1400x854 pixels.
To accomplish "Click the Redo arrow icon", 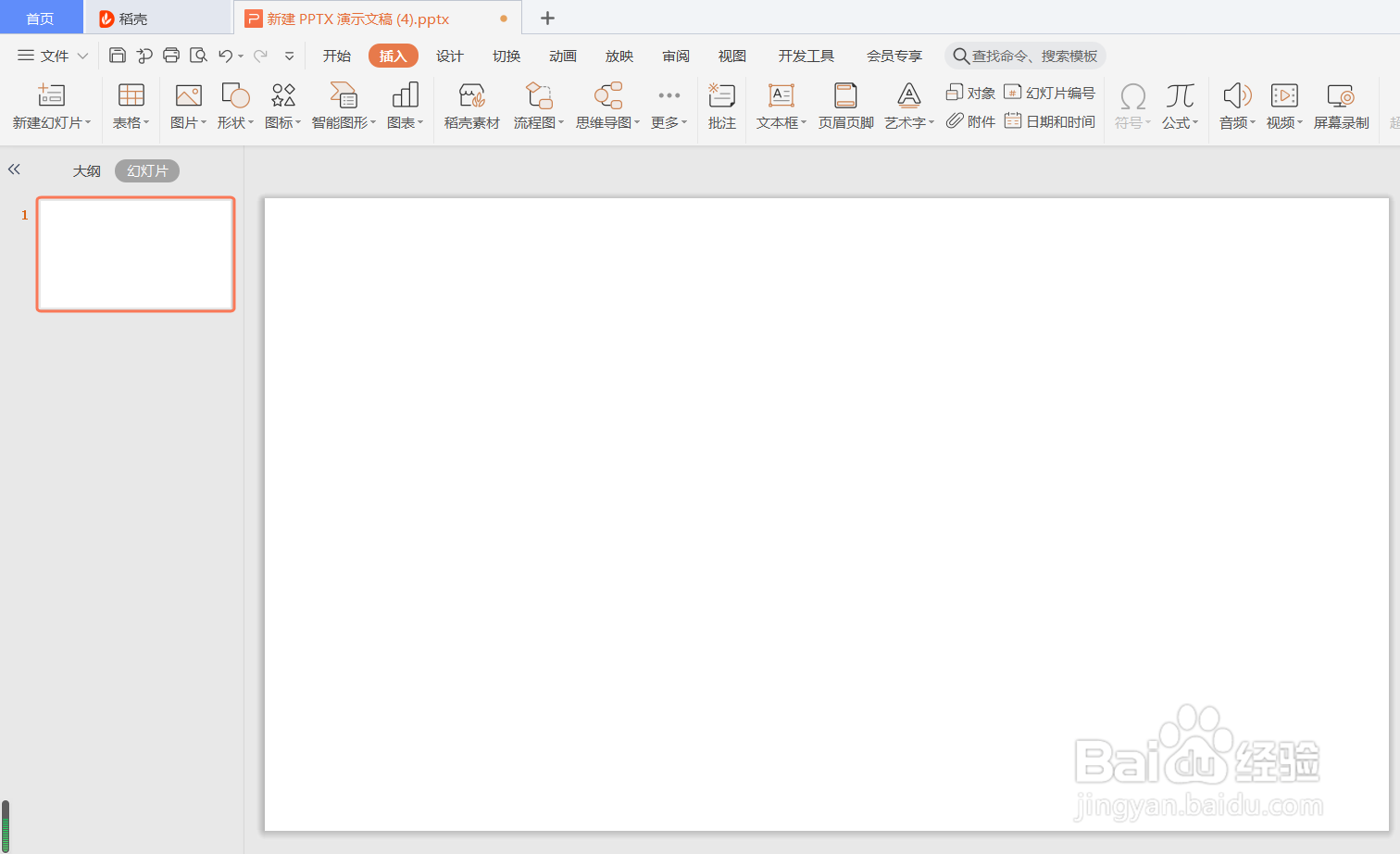I will tap(260, 56).
